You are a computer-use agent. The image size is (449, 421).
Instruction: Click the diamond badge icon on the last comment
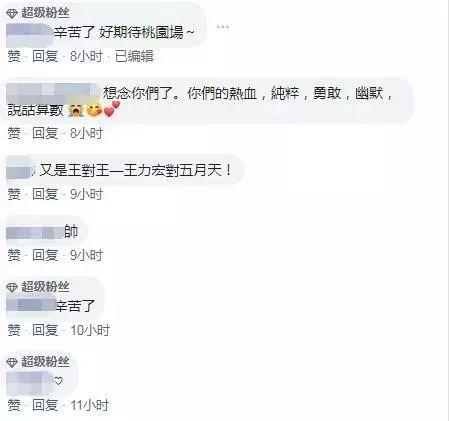click(12, 362)
